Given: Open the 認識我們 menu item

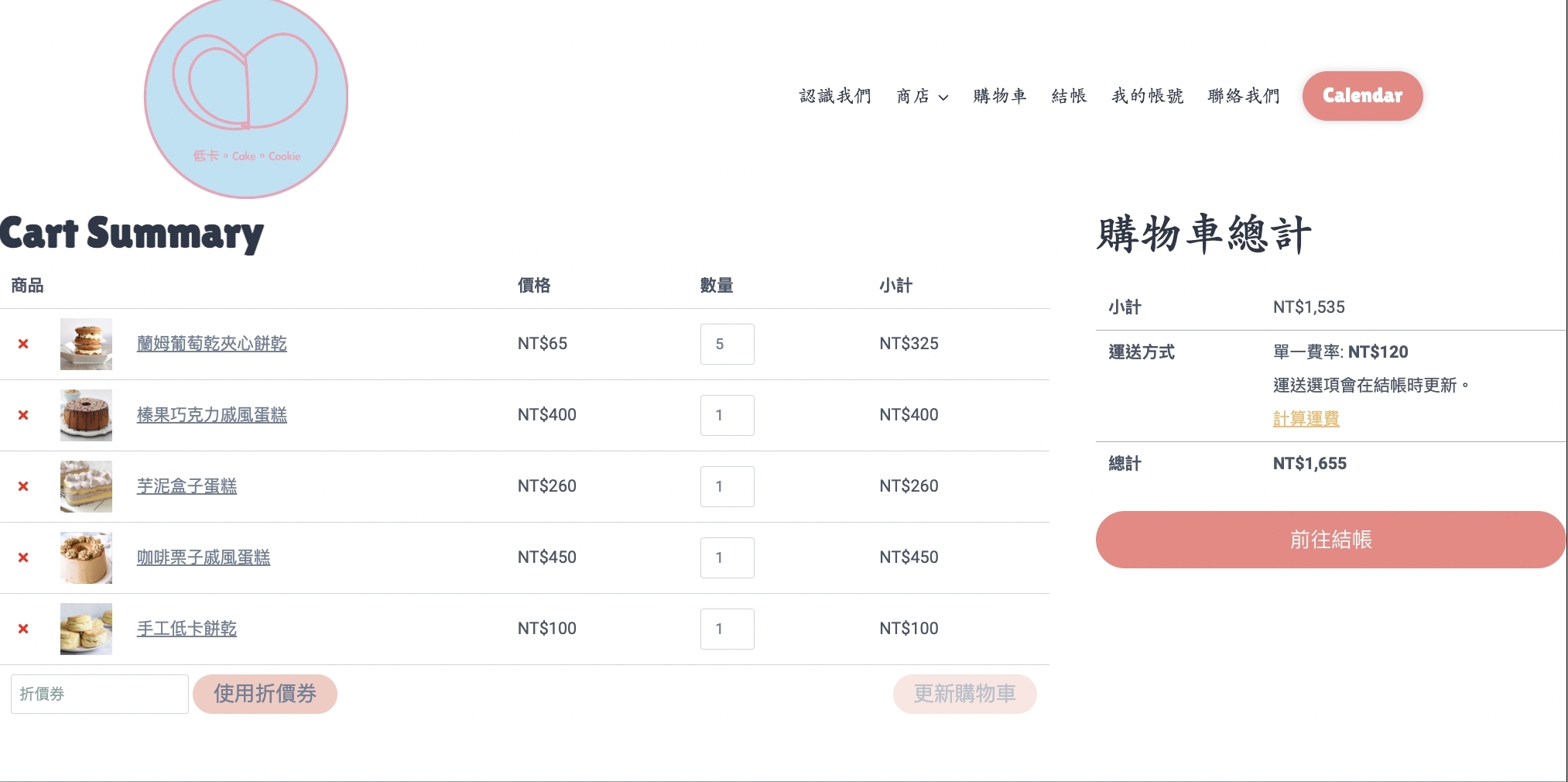Looking at the screenshot, I should click(835, 96).
